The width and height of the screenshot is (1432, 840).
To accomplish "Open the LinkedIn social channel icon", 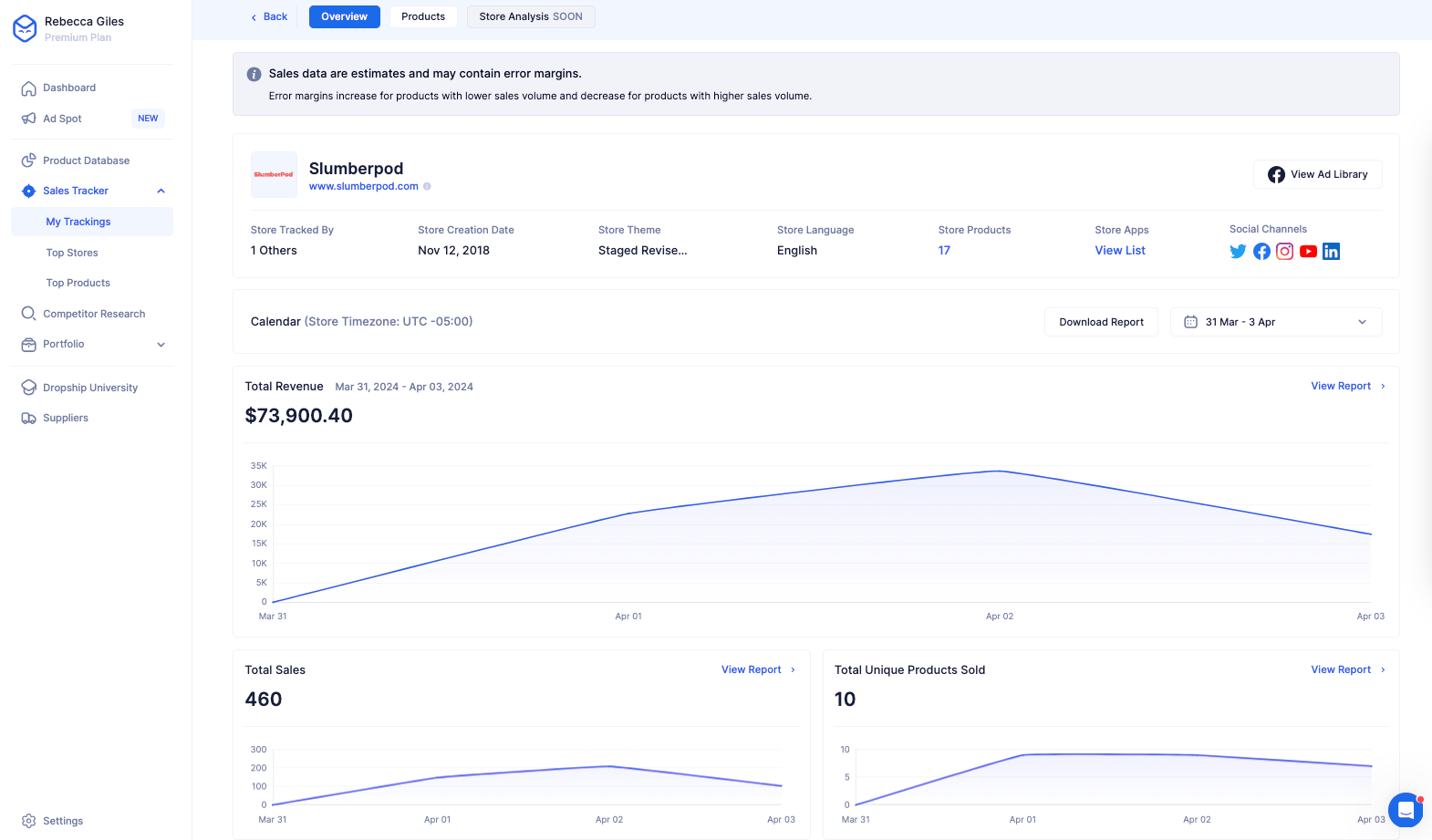I will pyautogui.click(x=1331, y=252).
